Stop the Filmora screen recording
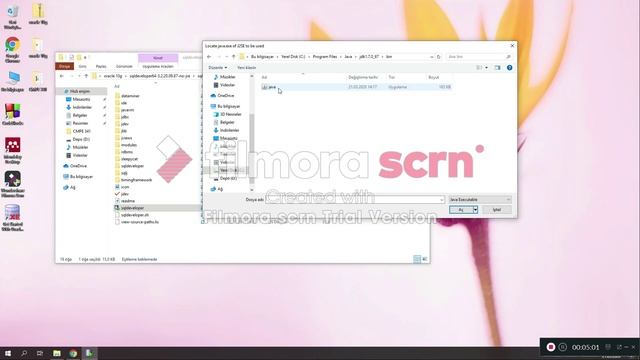This screenshot has width=640, height=360. pos(551,347)
